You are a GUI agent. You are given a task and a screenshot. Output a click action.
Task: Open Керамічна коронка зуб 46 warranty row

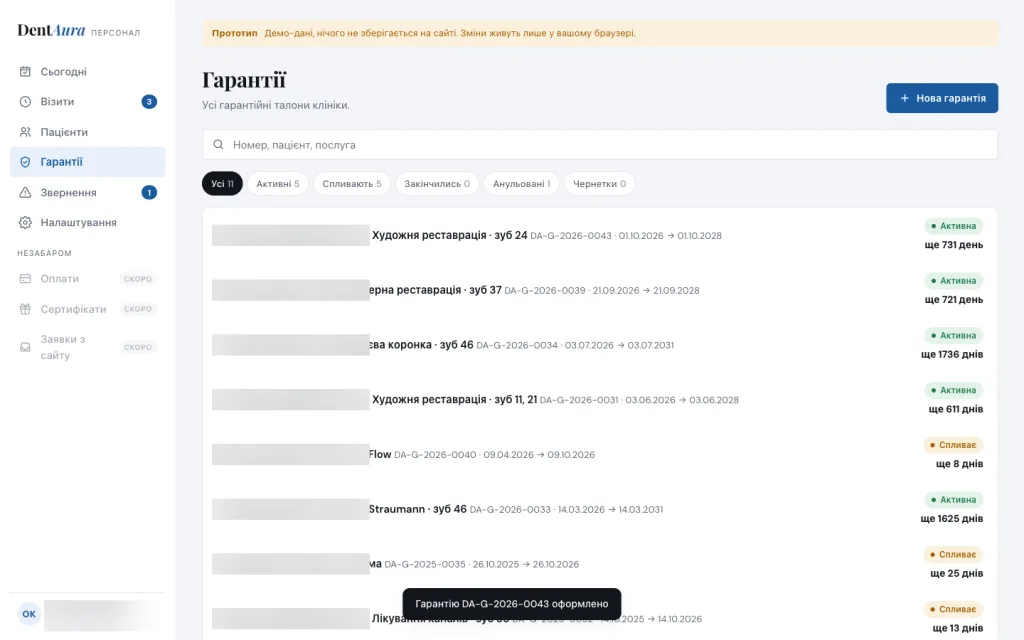tap(600, 345)
